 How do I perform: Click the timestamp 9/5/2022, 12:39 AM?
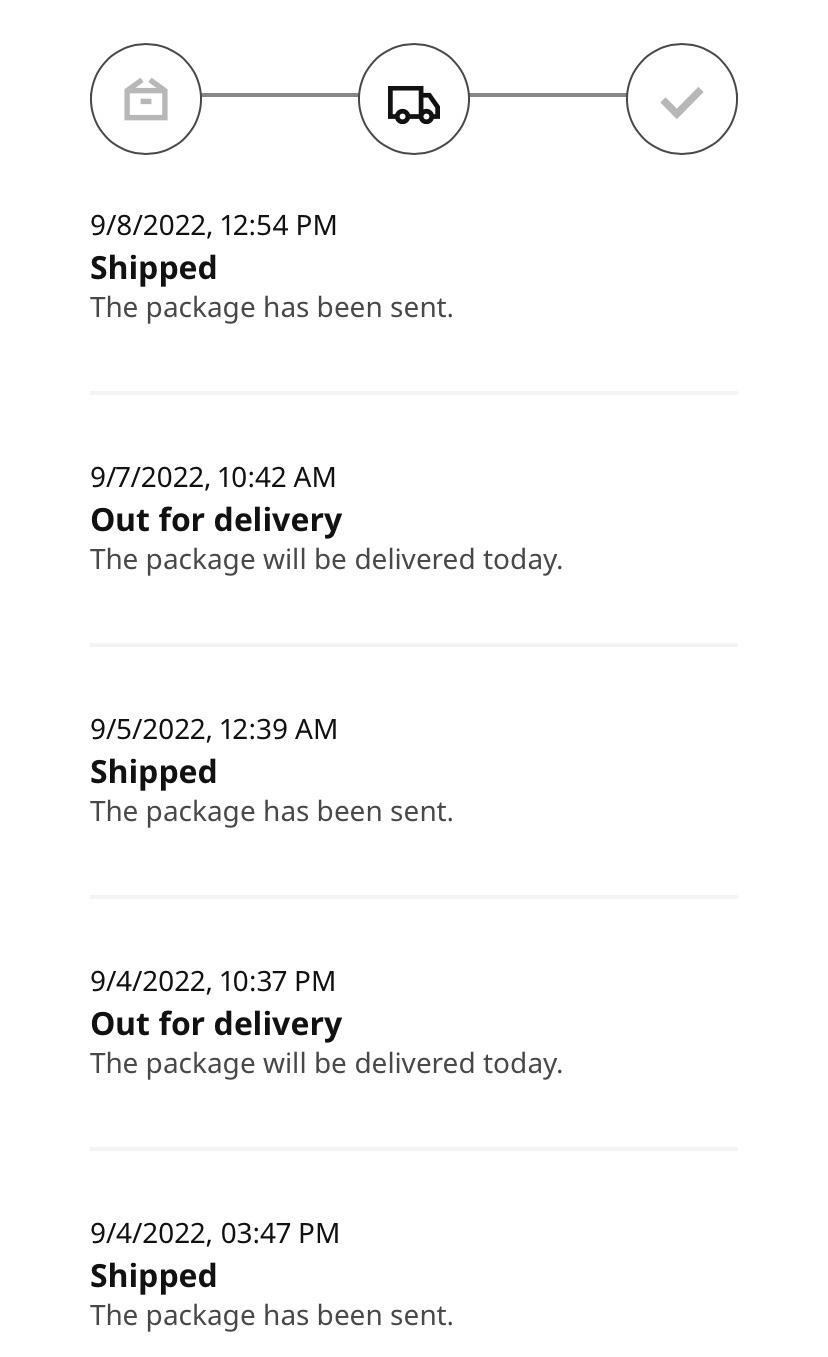[x=213, y=728]
